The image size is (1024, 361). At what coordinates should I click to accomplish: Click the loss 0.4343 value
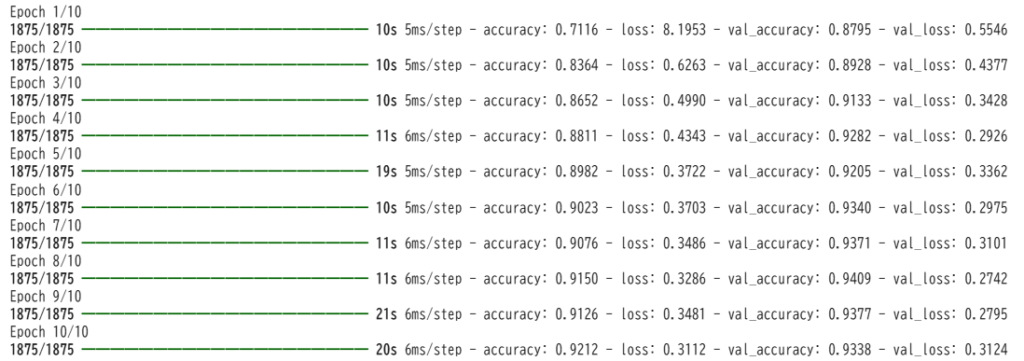pyautogui.click(x=683, y=136)
